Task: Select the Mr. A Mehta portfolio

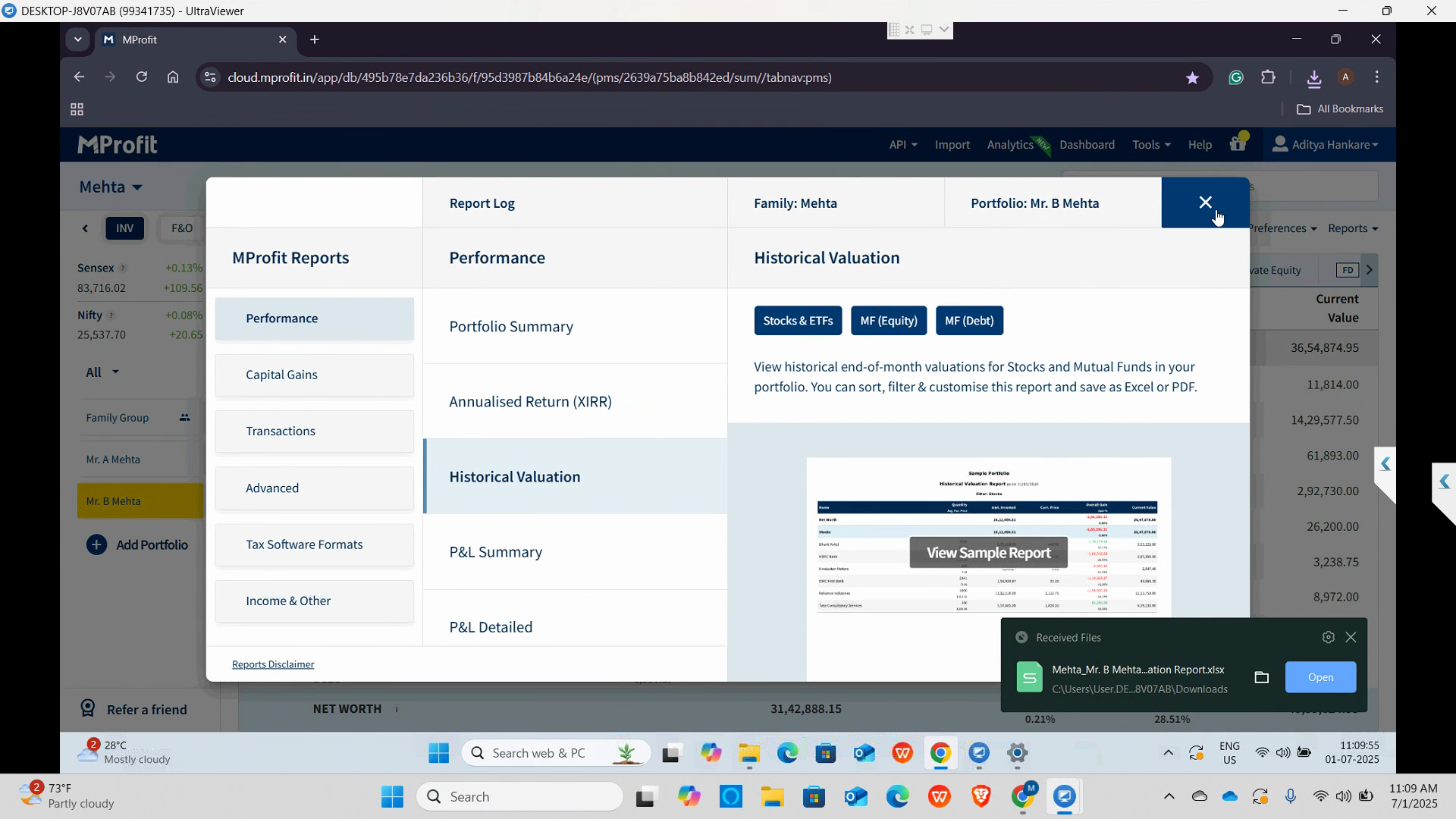Action: tap(140, 460)
